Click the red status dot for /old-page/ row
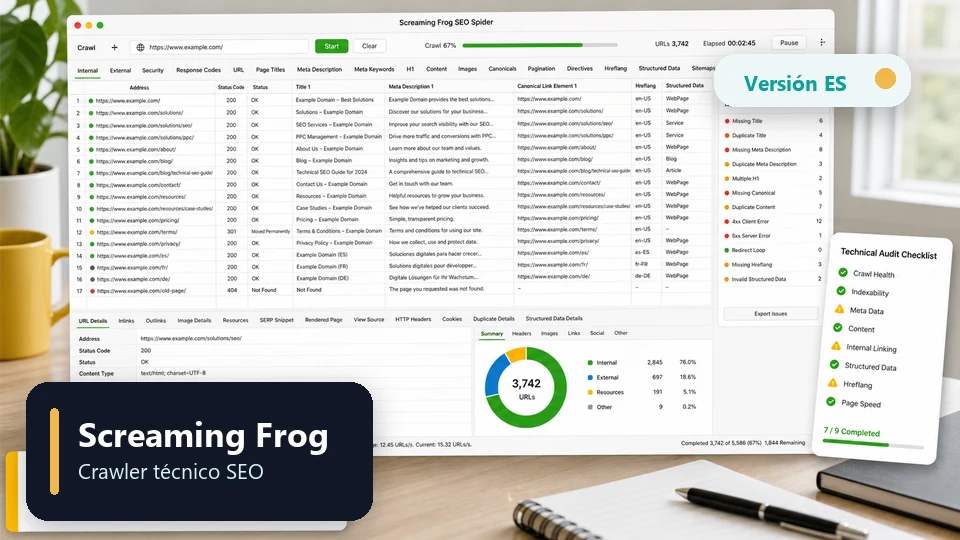Screen dimensions: 960x540 92,291
